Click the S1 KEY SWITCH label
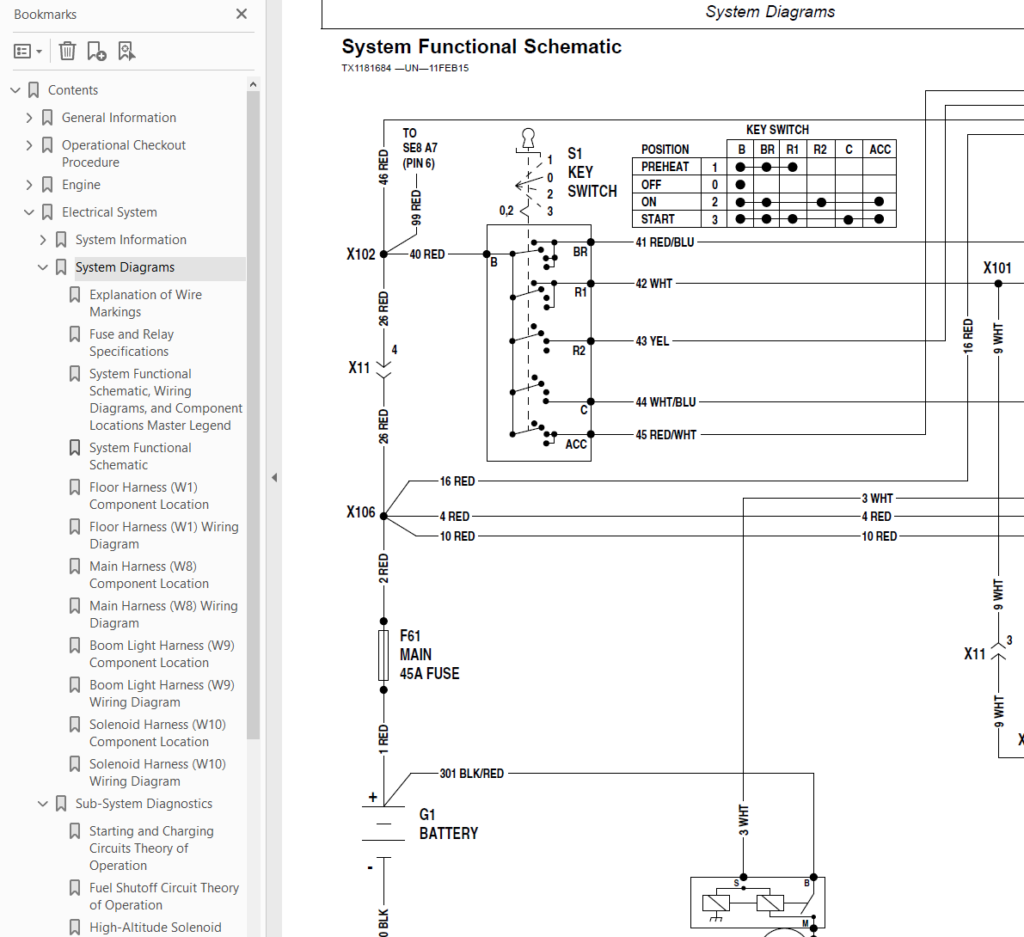Image resolution: width=1024 pixels, height=937 pixels. coord(592,172)
